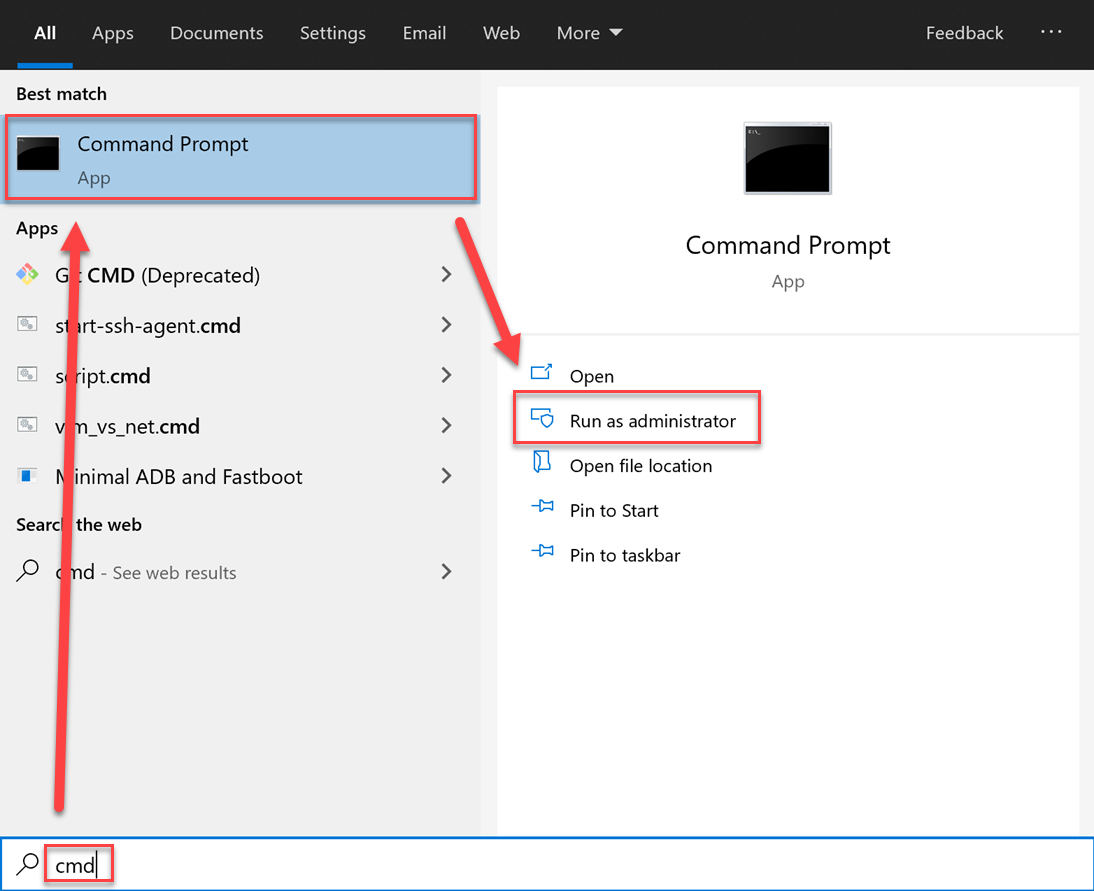The height and width of the screenshot is (891, 1094).
Task: Click the Minimal ADB and Fastboot icon
Action: [27, 476]
